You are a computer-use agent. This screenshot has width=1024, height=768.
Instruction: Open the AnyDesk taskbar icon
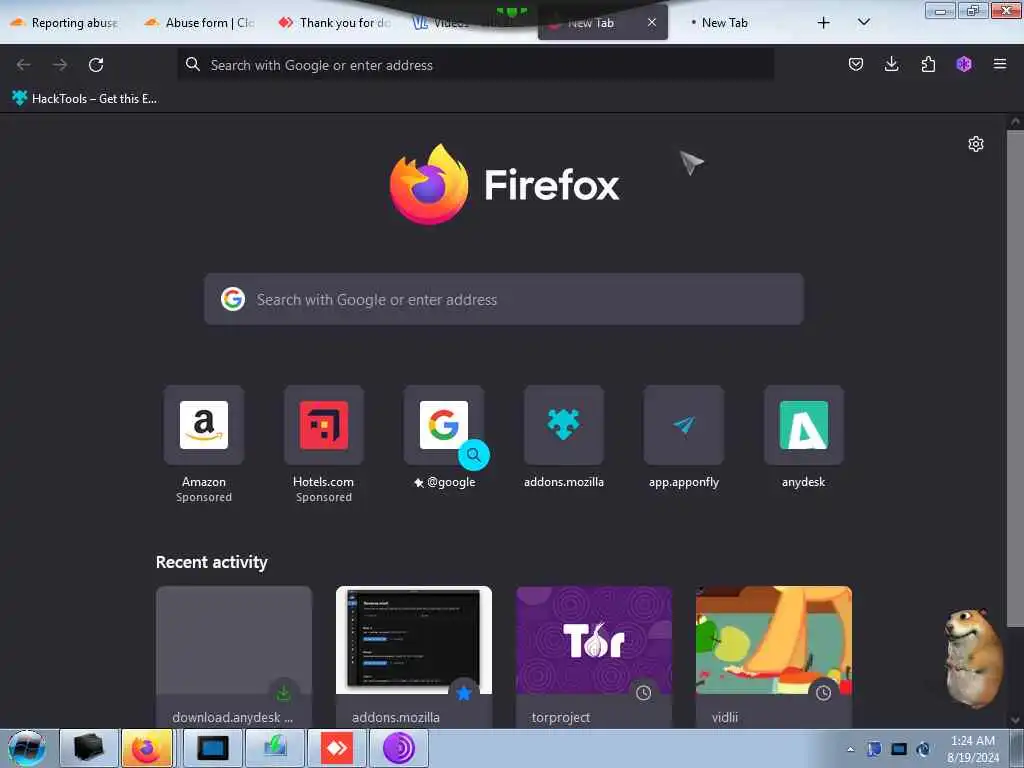337,748
